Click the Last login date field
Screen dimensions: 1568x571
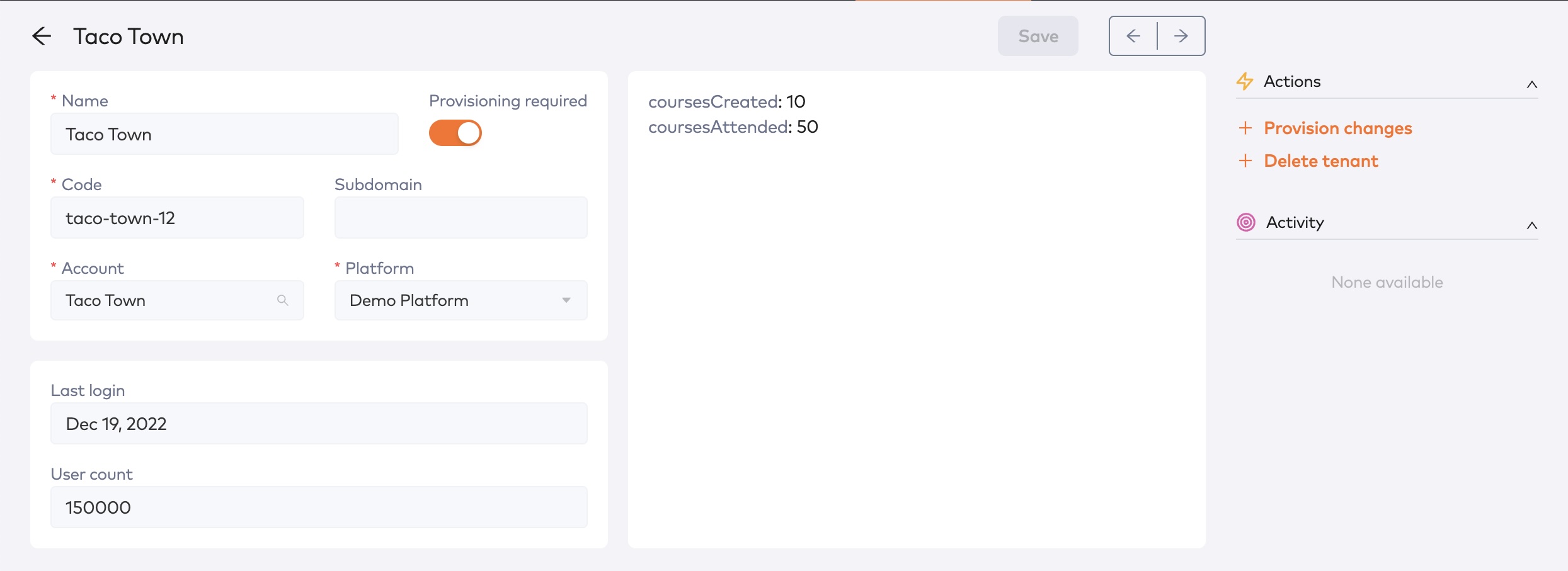pos(319,424)
